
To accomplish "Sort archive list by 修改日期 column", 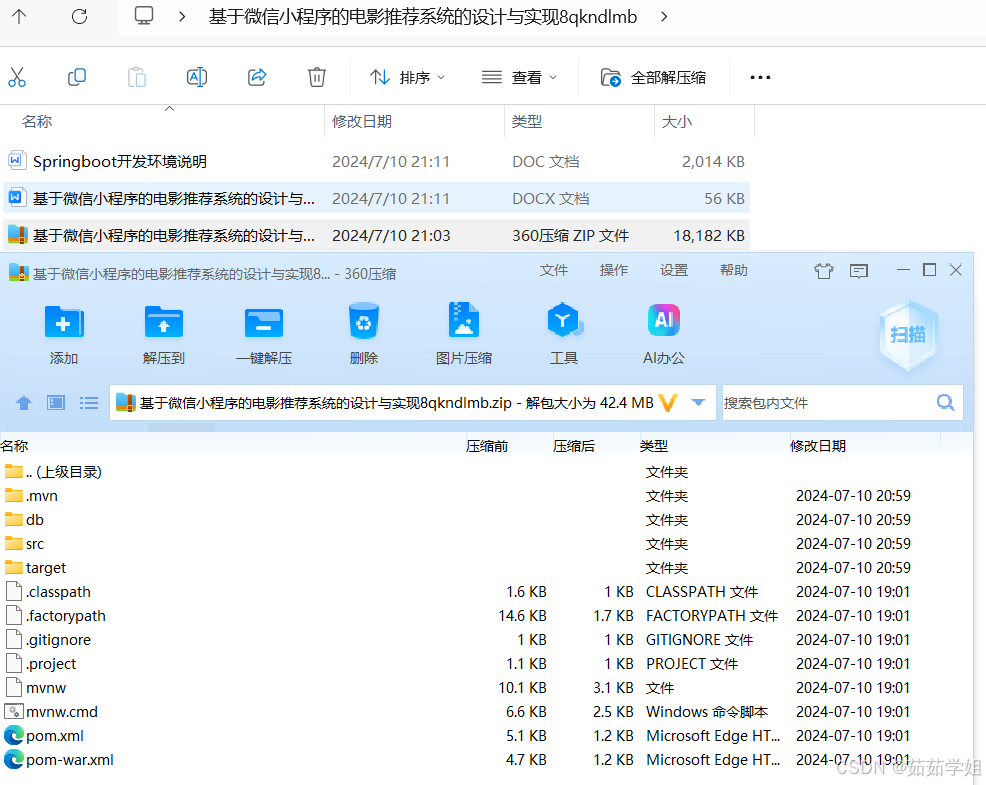I will tap(818, 446).
